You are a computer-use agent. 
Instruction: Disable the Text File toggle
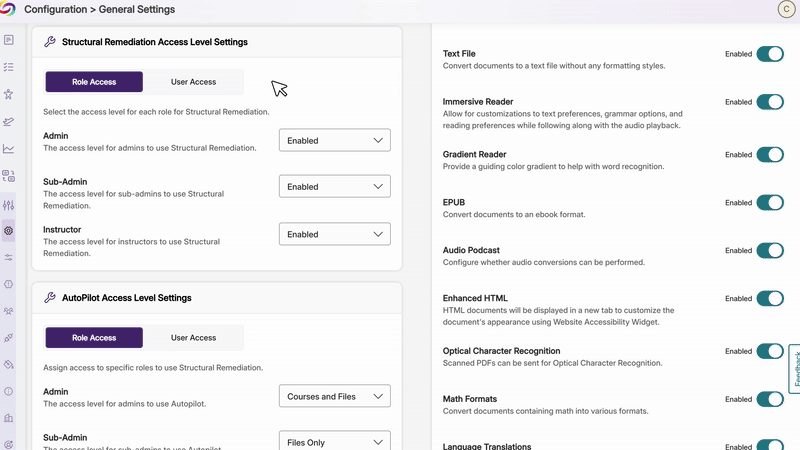(x=770, y=54)
